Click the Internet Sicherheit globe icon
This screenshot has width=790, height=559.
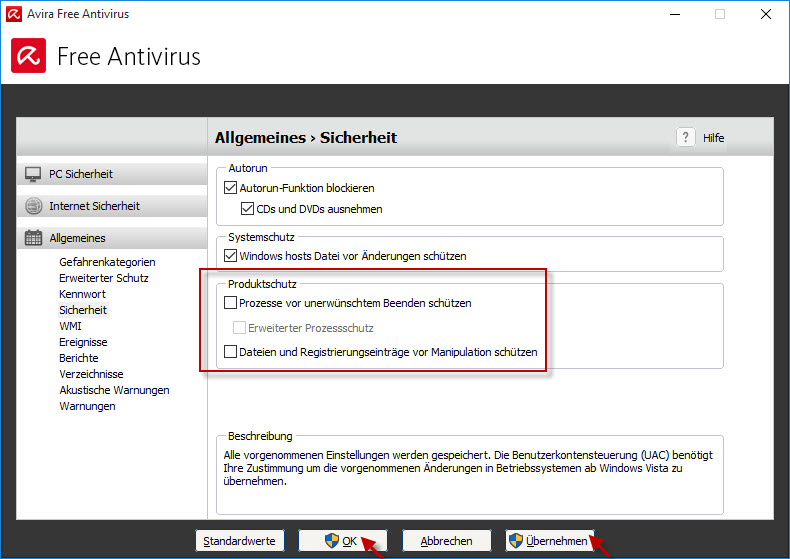pyautogui.click(x=33, y=206)
